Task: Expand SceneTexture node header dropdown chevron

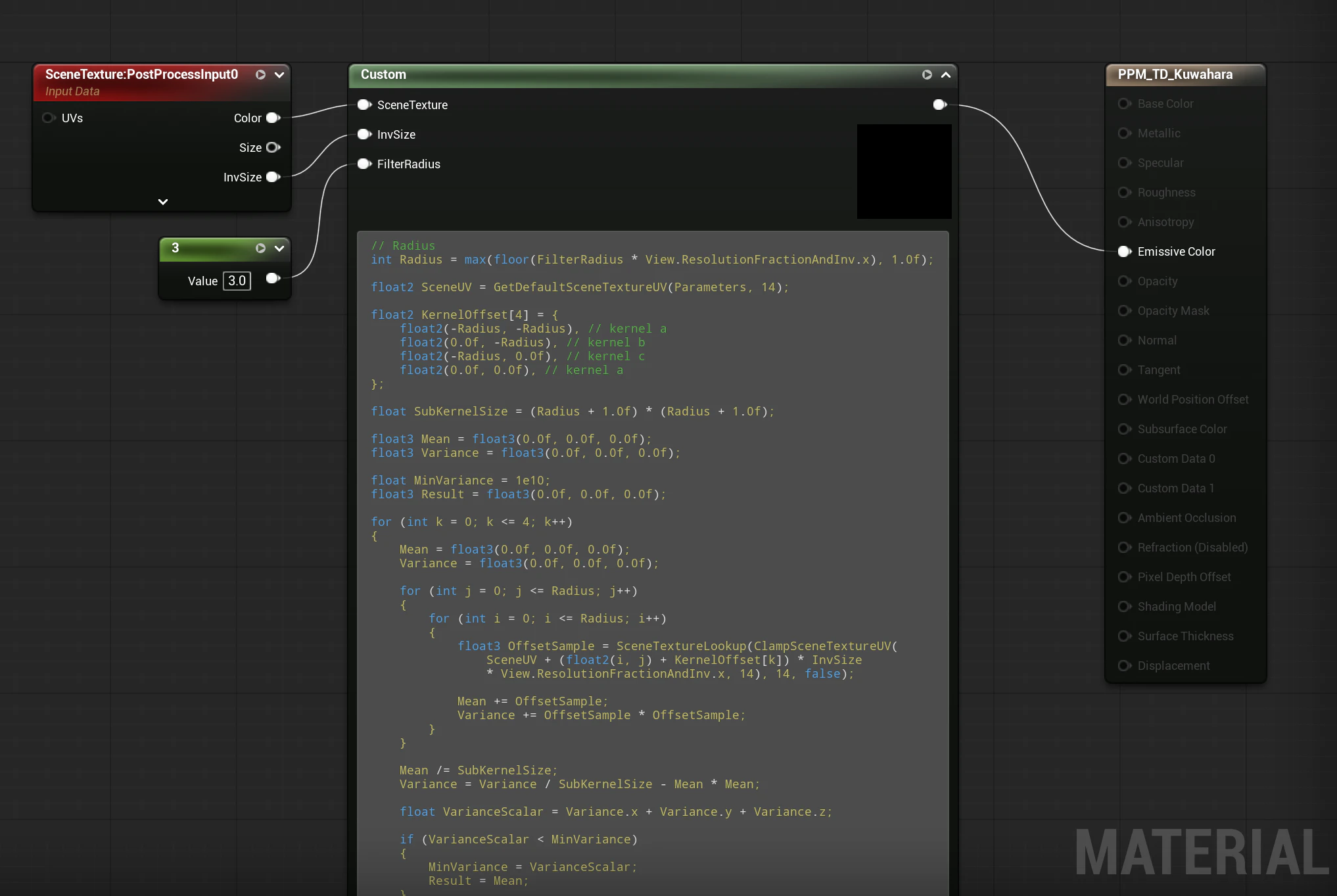Action: pyautogui.click(x=279, y=75)
